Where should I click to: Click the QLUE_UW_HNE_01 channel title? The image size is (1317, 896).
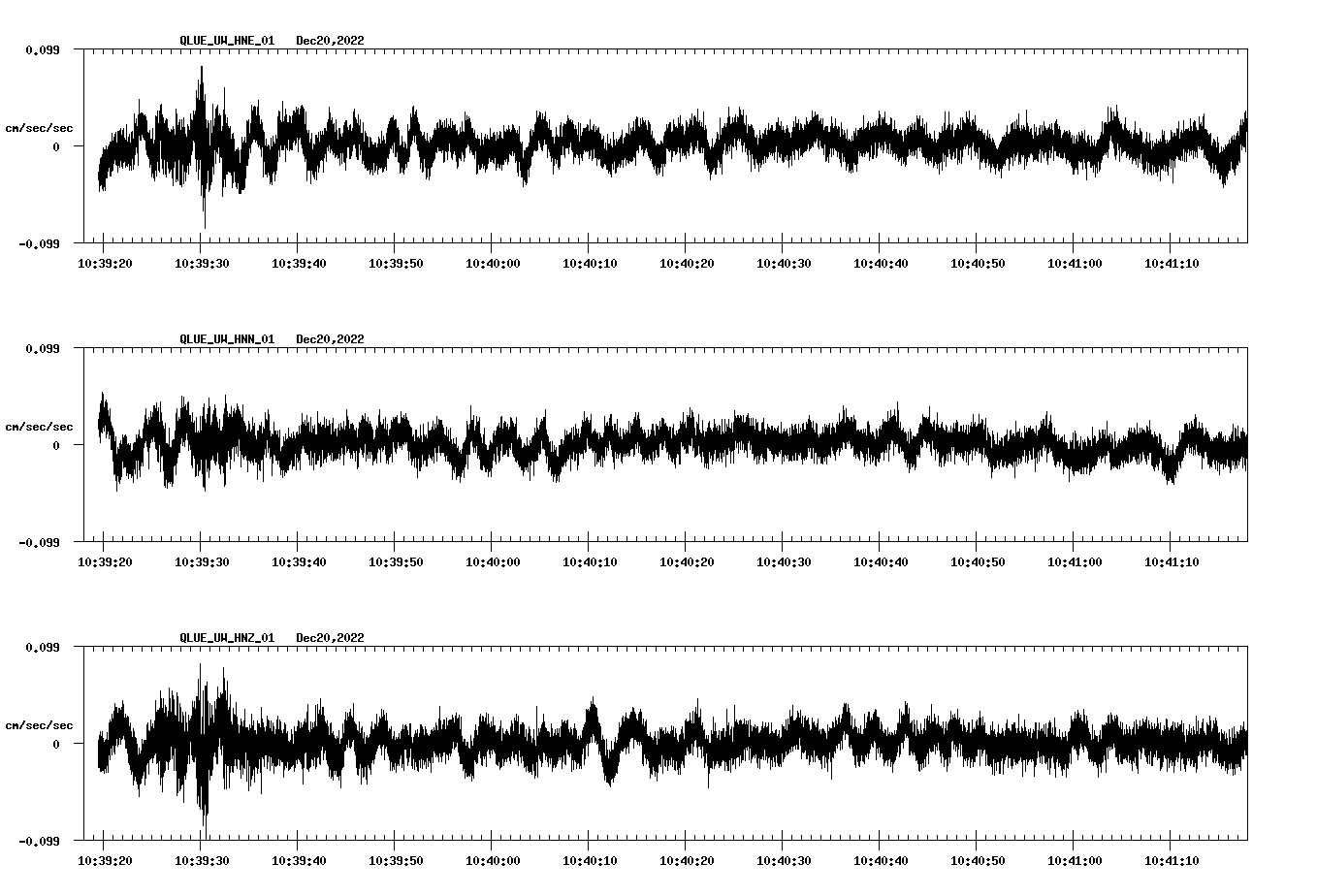point(227,41)
